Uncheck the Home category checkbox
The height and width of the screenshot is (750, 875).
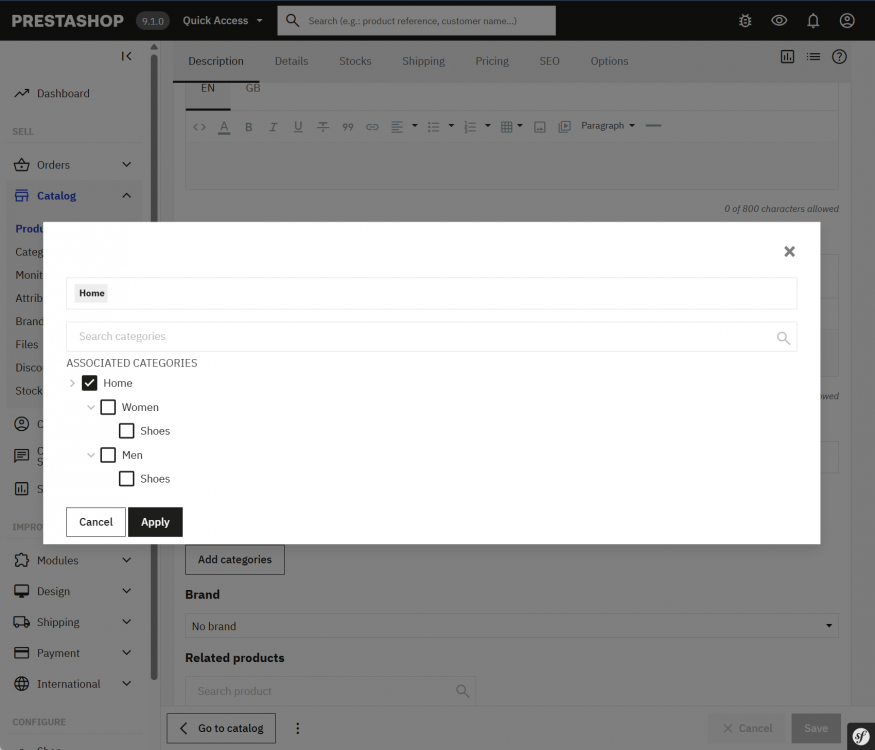89,383
